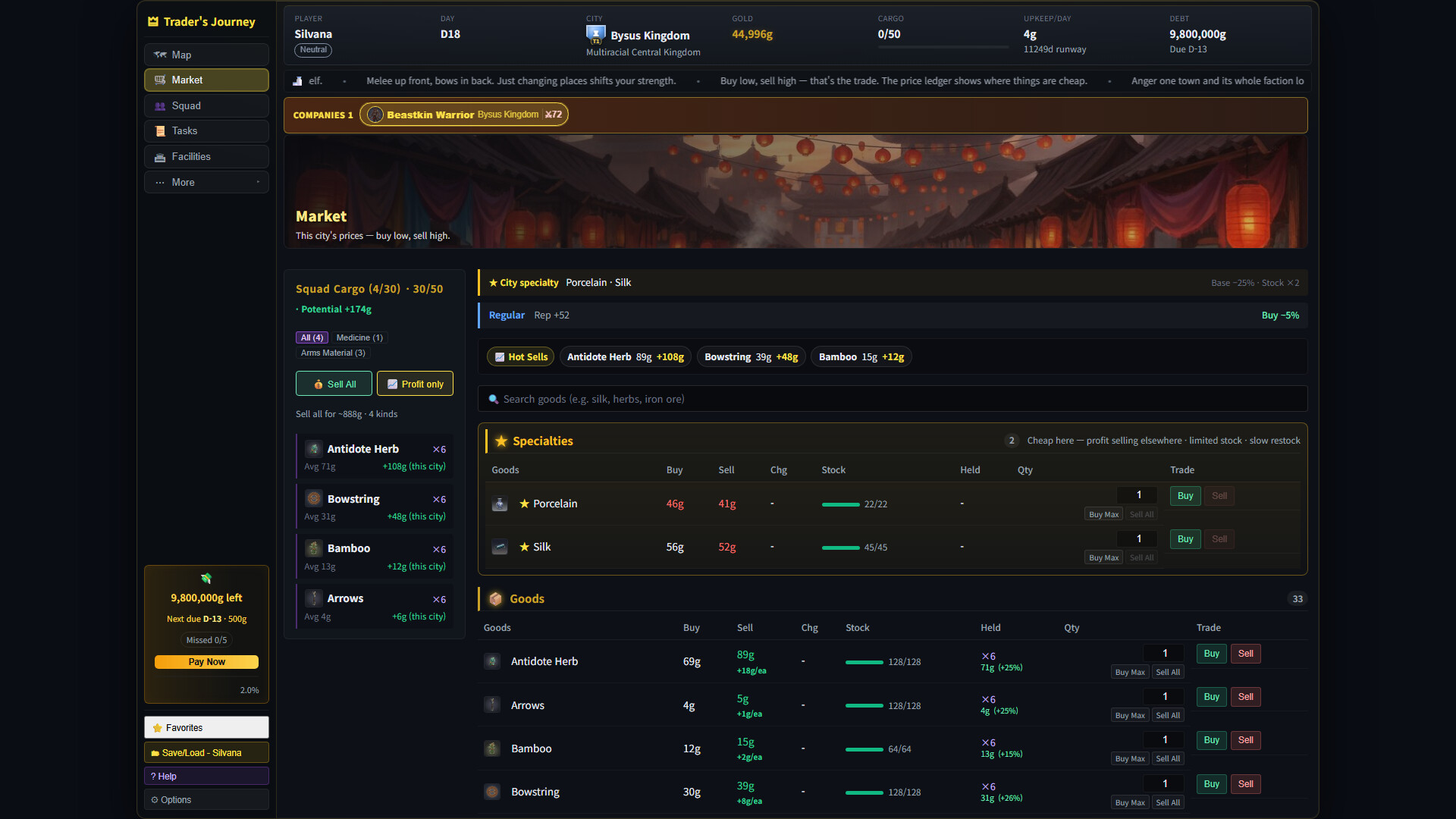Click the Antidote Herb hot sell chip

[x=626, y=357]
